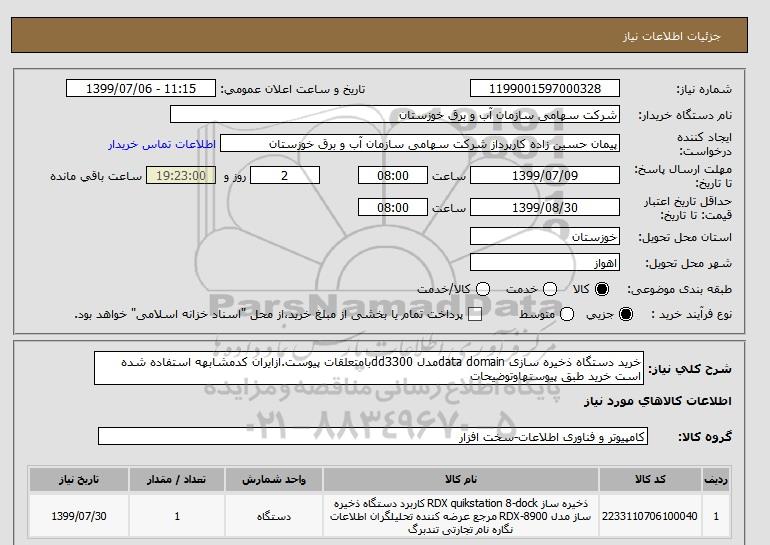Screen dimensions: 770x545
Task: Click the نام کالا column header
Action: 461,480
